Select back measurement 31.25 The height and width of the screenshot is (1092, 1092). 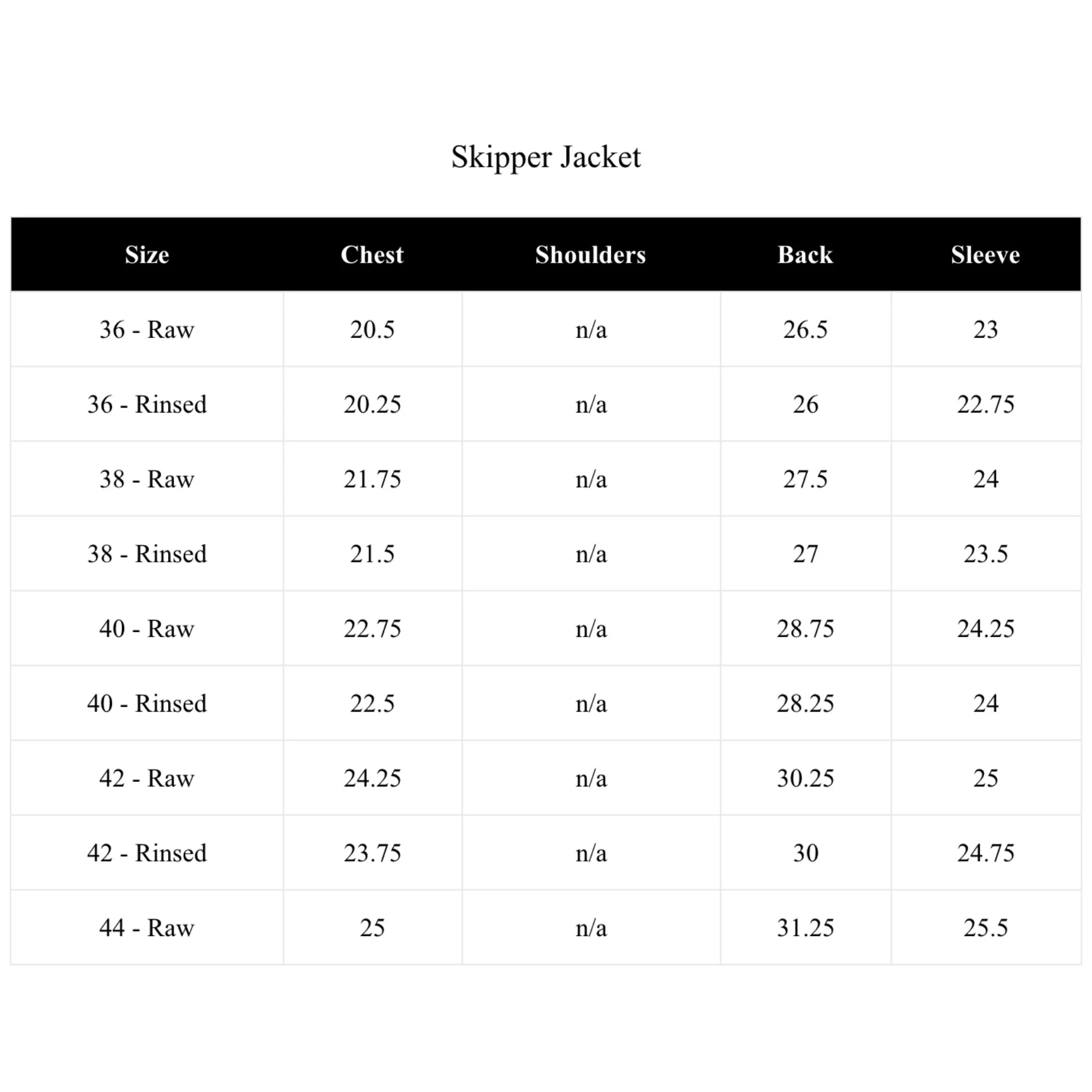[805, 928]
